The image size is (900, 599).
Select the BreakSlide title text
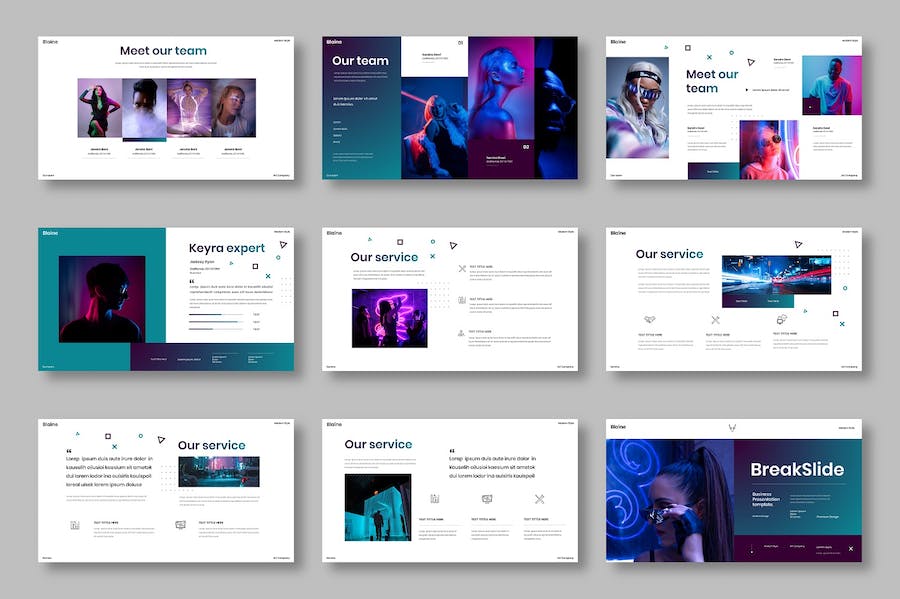click(x=797, y=470)
